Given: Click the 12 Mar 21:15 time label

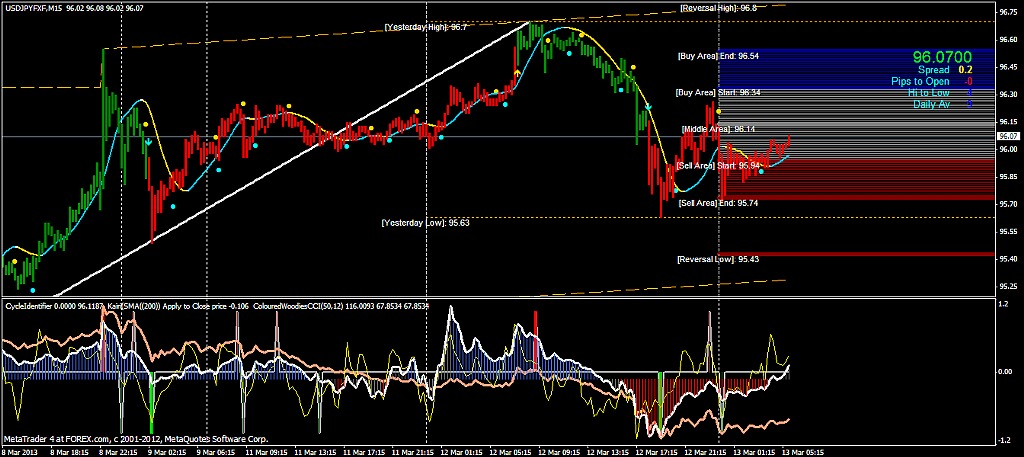Looking at the screenshot, I should pyautogui.click(x=705, y=452).
